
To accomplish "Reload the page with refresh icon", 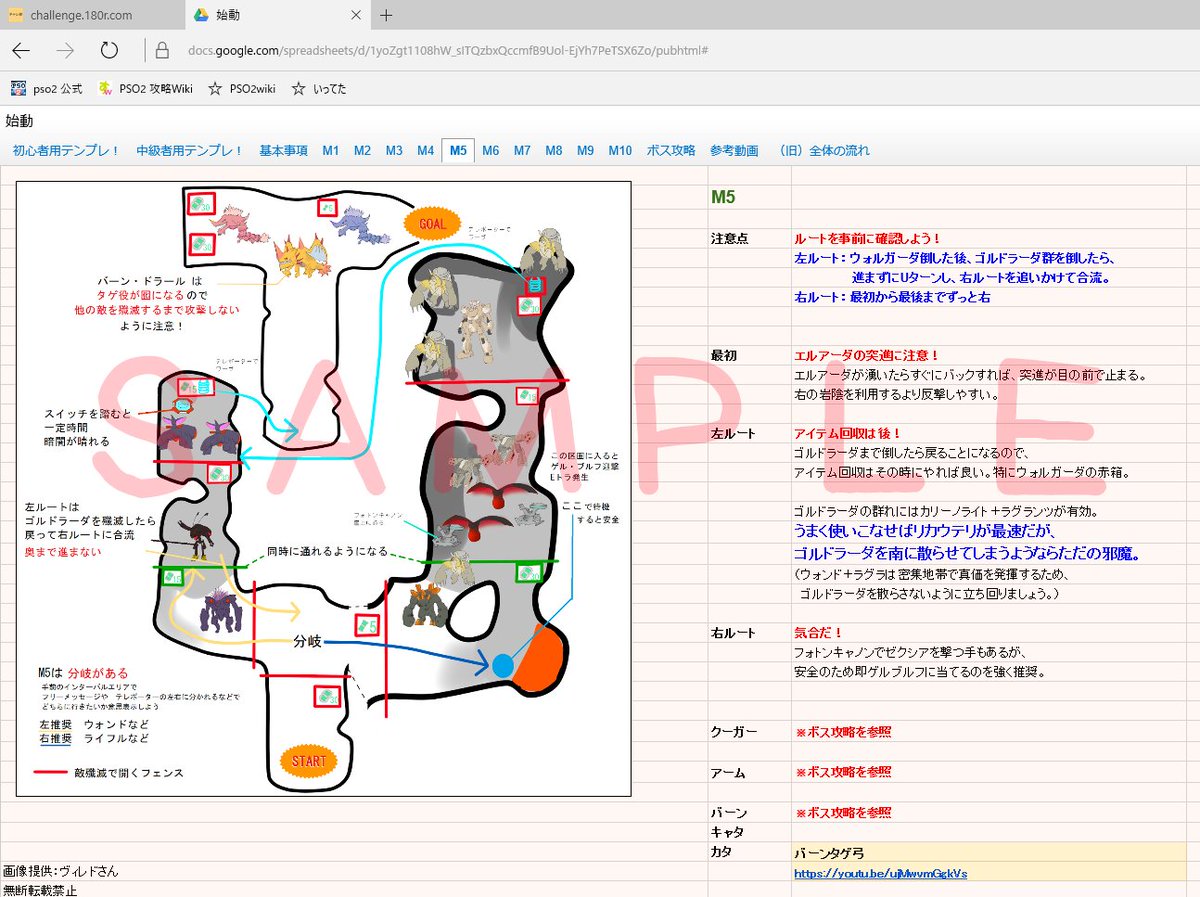I will click(109, 50).
